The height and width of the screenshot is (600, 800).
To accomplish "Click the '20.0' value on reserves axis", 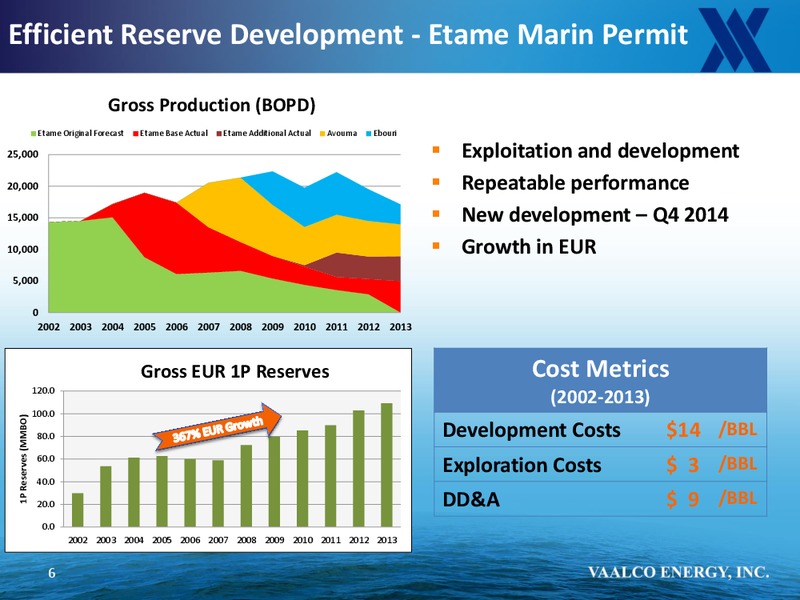I will pyautogui.click(x=46, y=504).
